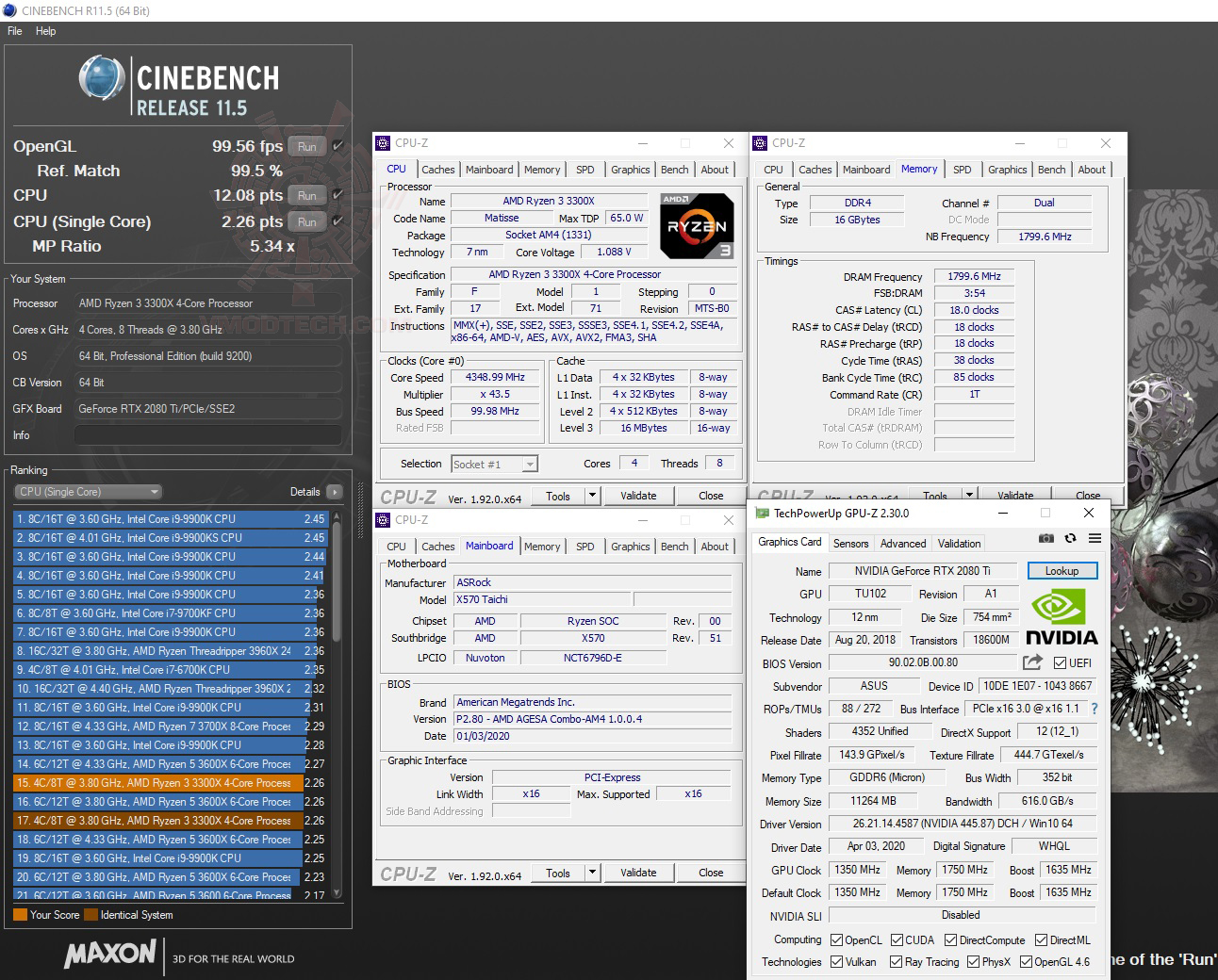Select ranking row 8 Threadripper 3960X

point(170,650)
